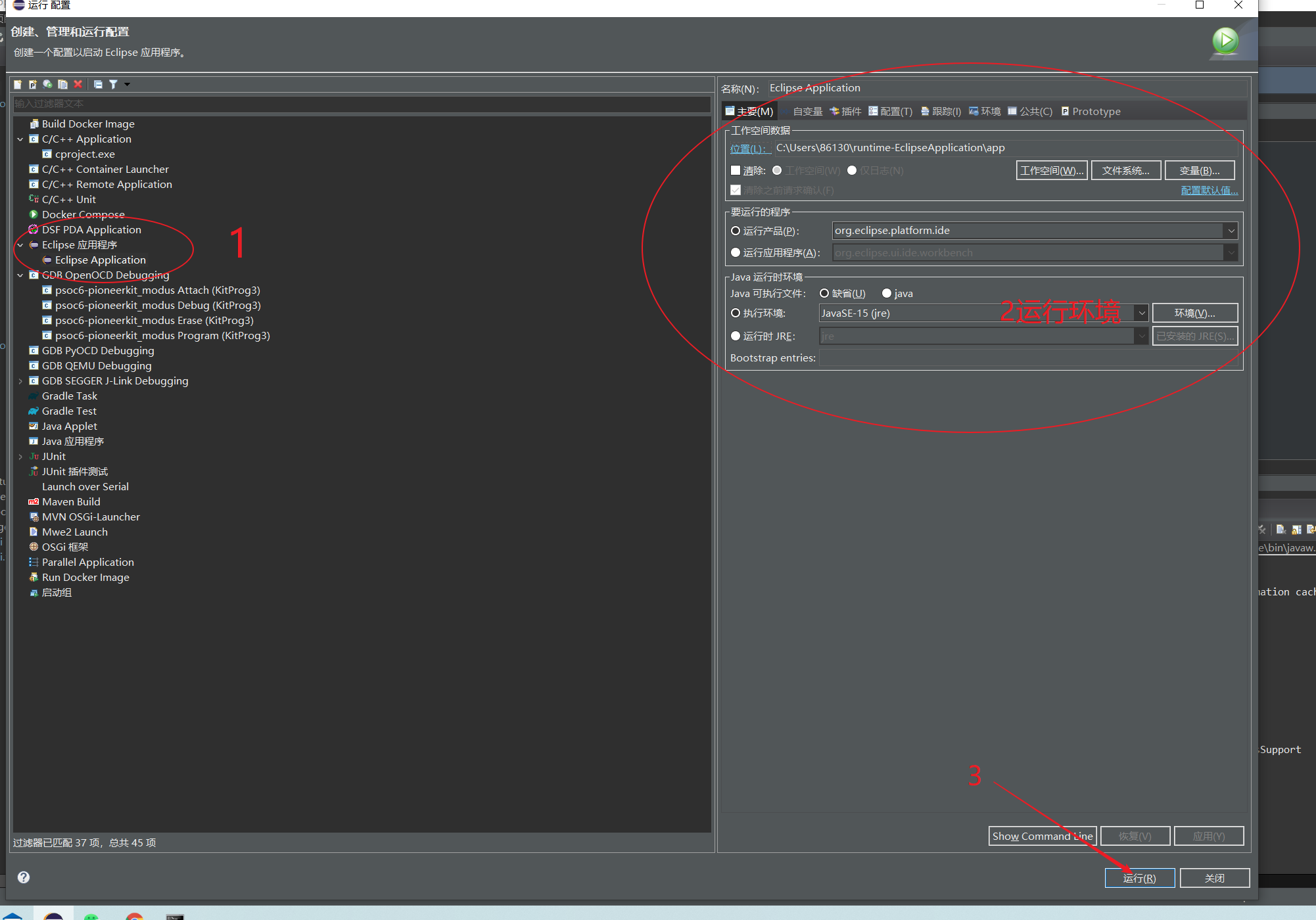This screenshot has height=920, width=1316.
Task: Enable the 清除 workspace checkbox
Action: point(736,170)
